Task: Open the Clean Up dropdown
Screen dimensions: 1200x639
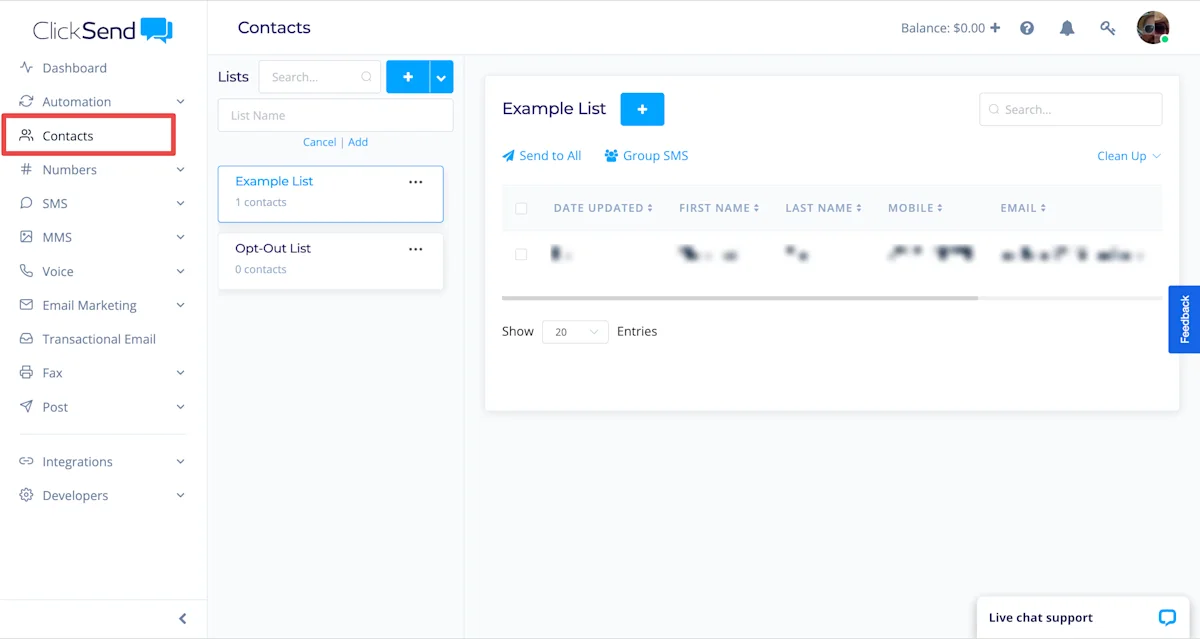Action: 1128,156
